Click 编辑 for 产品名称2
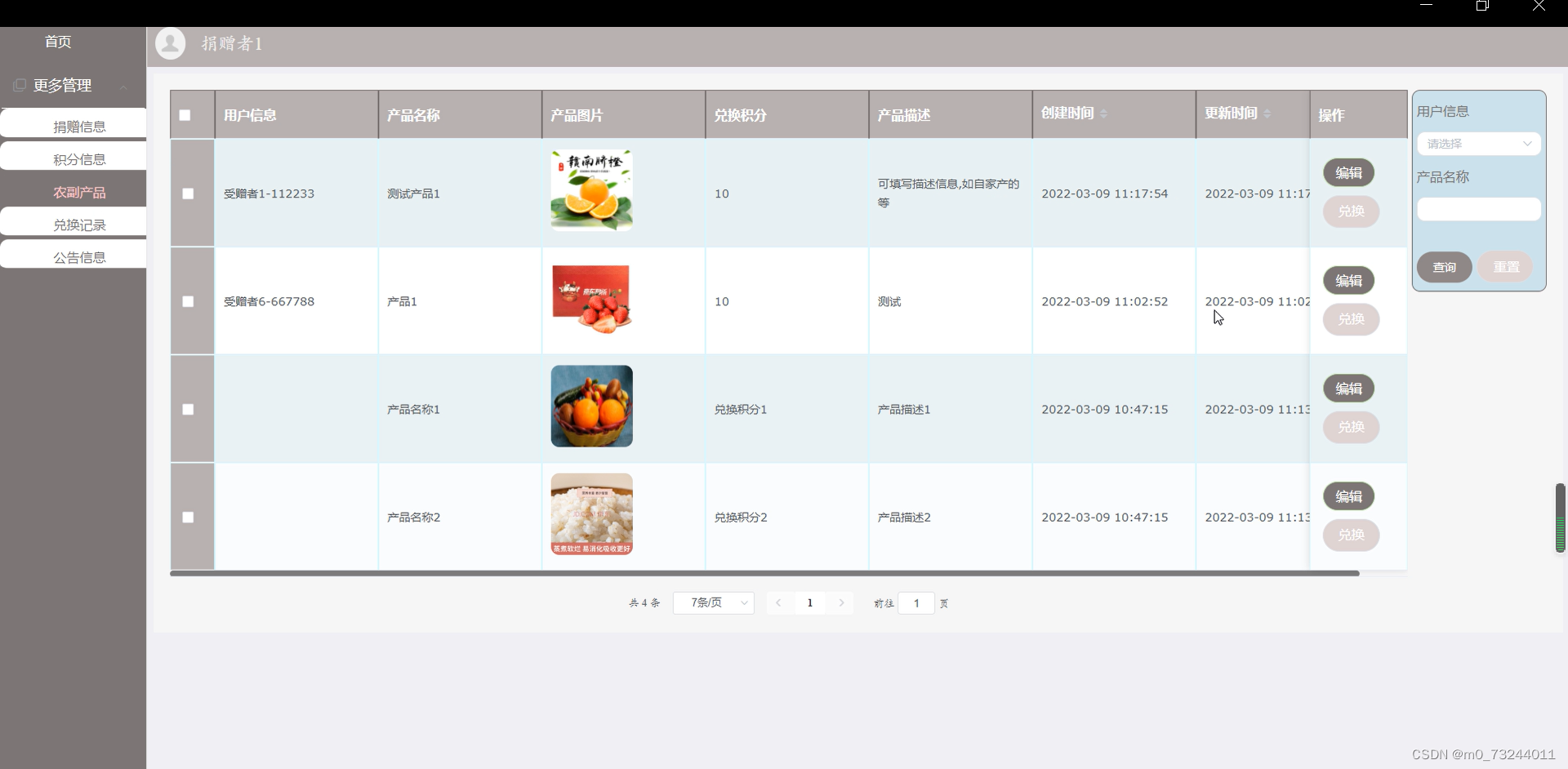The image size is (1568, 769). 1348,496
